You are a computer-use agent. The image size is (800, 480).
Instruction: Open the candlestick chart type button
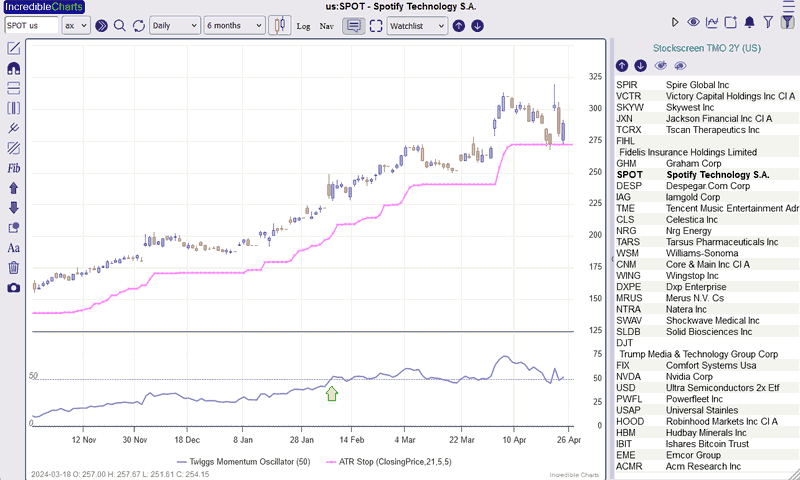tap(280, 25)
